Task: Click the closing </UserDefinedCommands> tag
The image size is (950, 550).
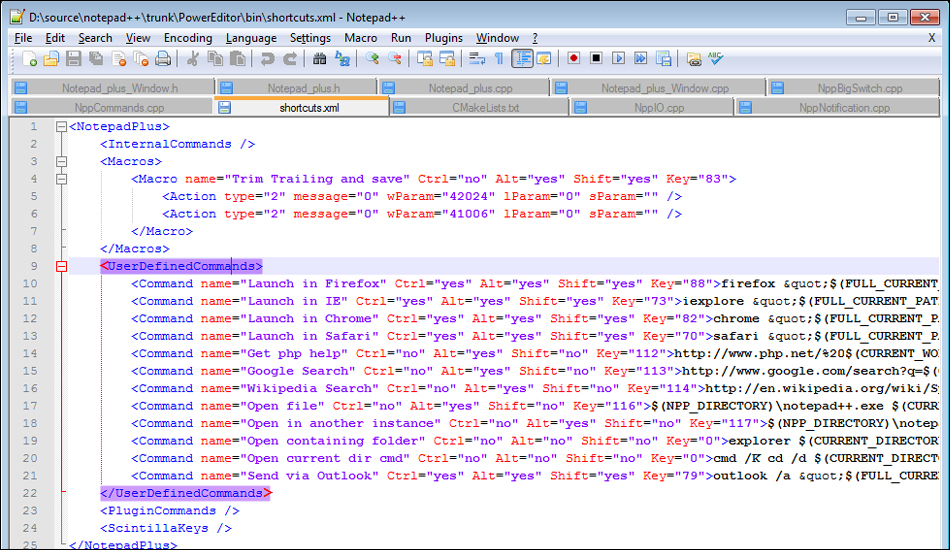Action: [x=186, y=494]
